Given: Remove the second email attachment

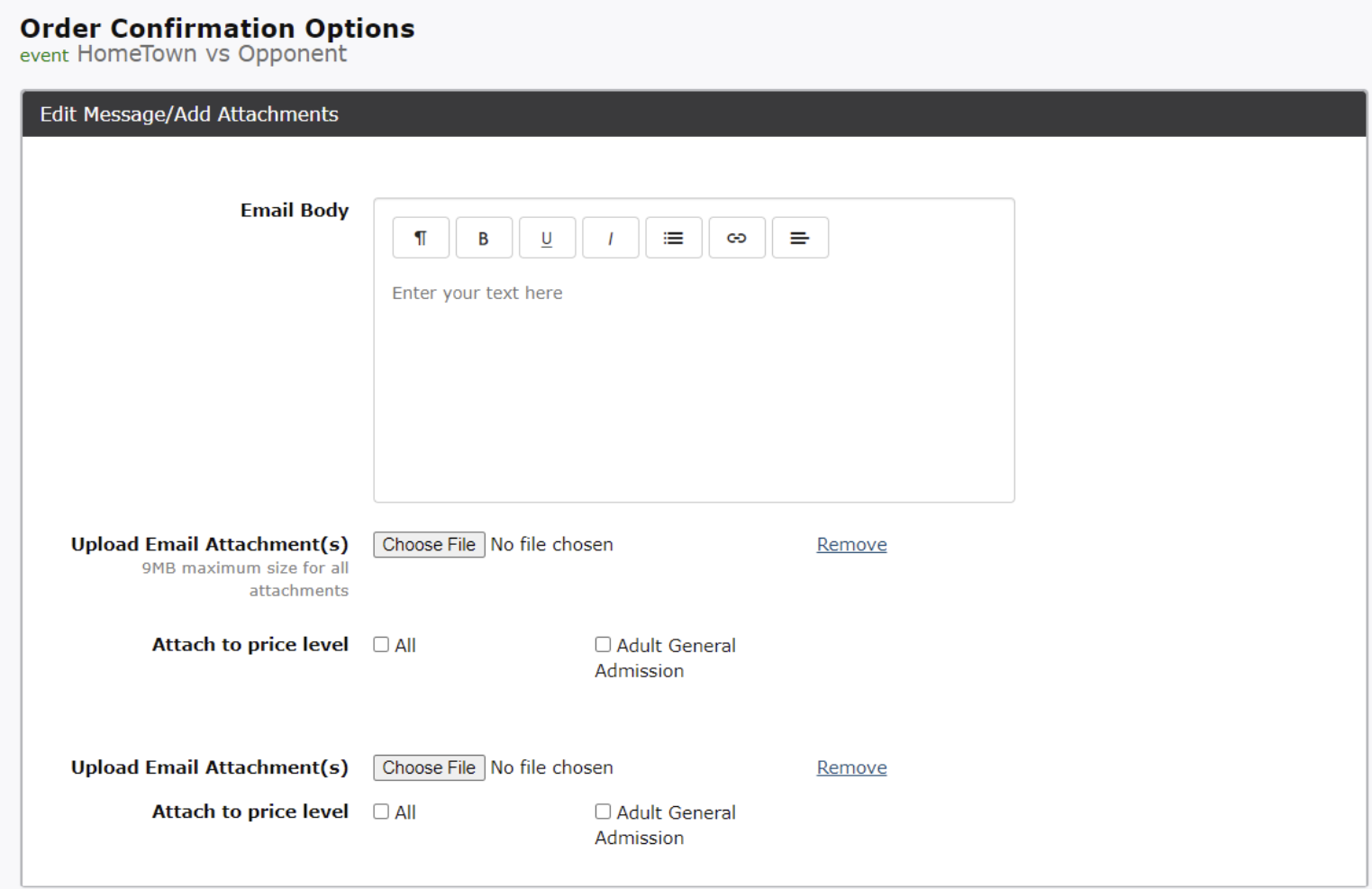Looking at the screenshot, I should [x=851, y=768].
